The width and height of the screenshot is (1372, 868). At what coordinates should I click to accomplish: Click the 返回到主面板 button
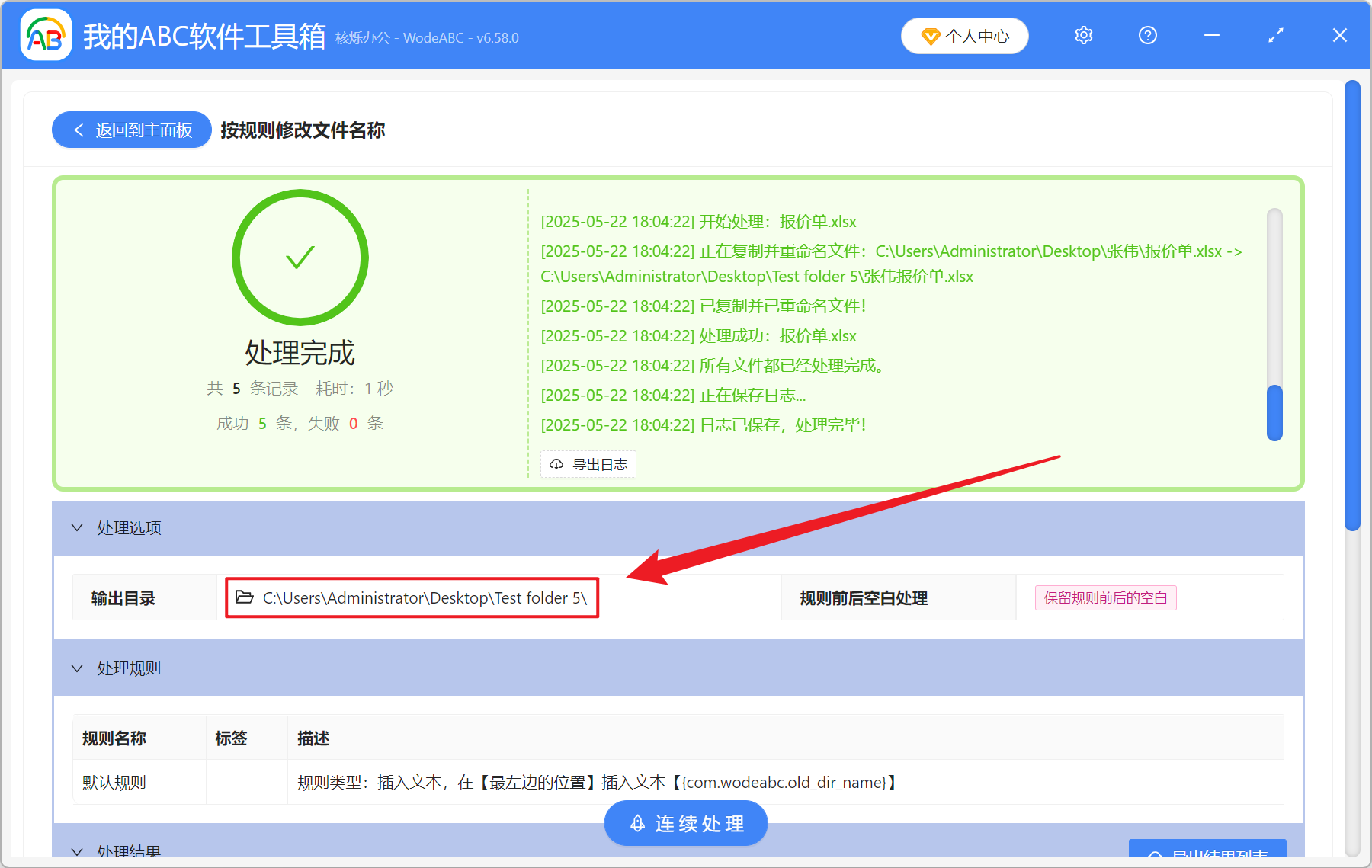point(130,130)
